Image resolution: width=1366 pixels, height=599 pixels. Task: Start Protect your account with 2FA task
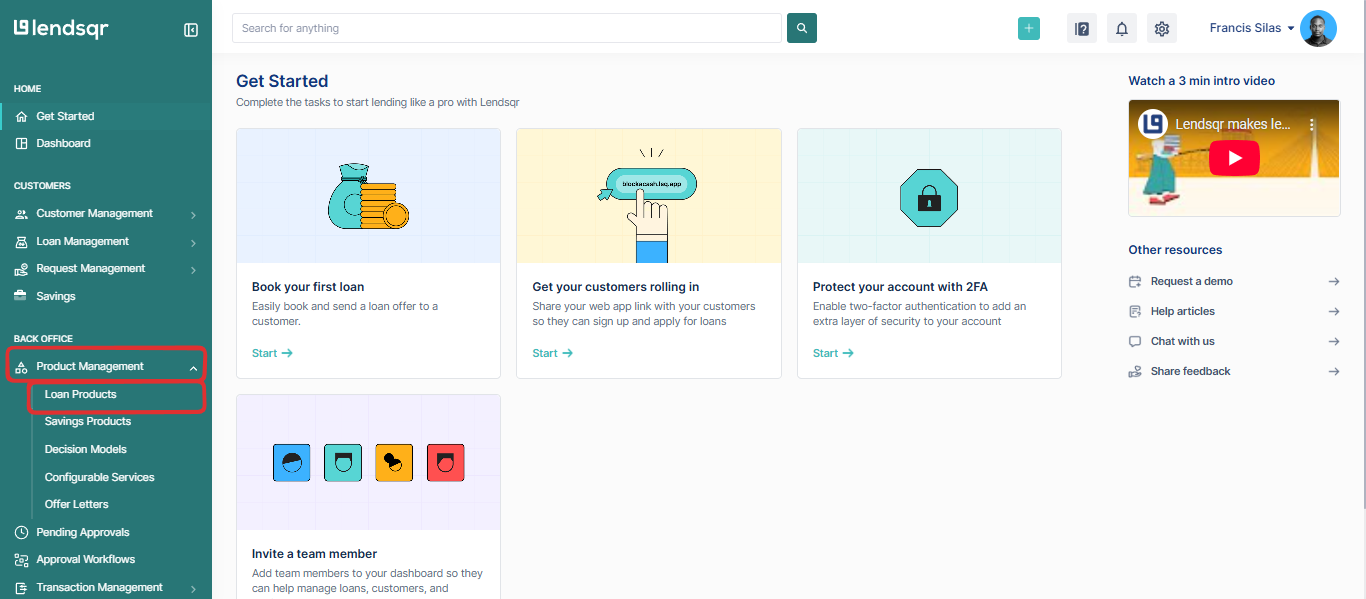tap(833, 353)
